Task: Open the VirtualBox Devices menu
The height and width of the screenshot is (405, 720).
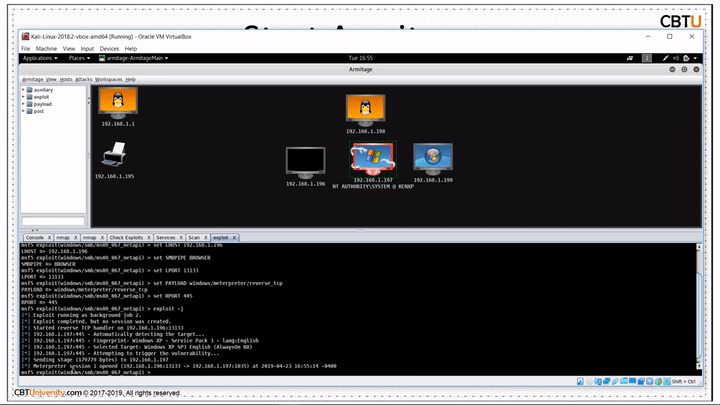Action: [x=109, y=49]
